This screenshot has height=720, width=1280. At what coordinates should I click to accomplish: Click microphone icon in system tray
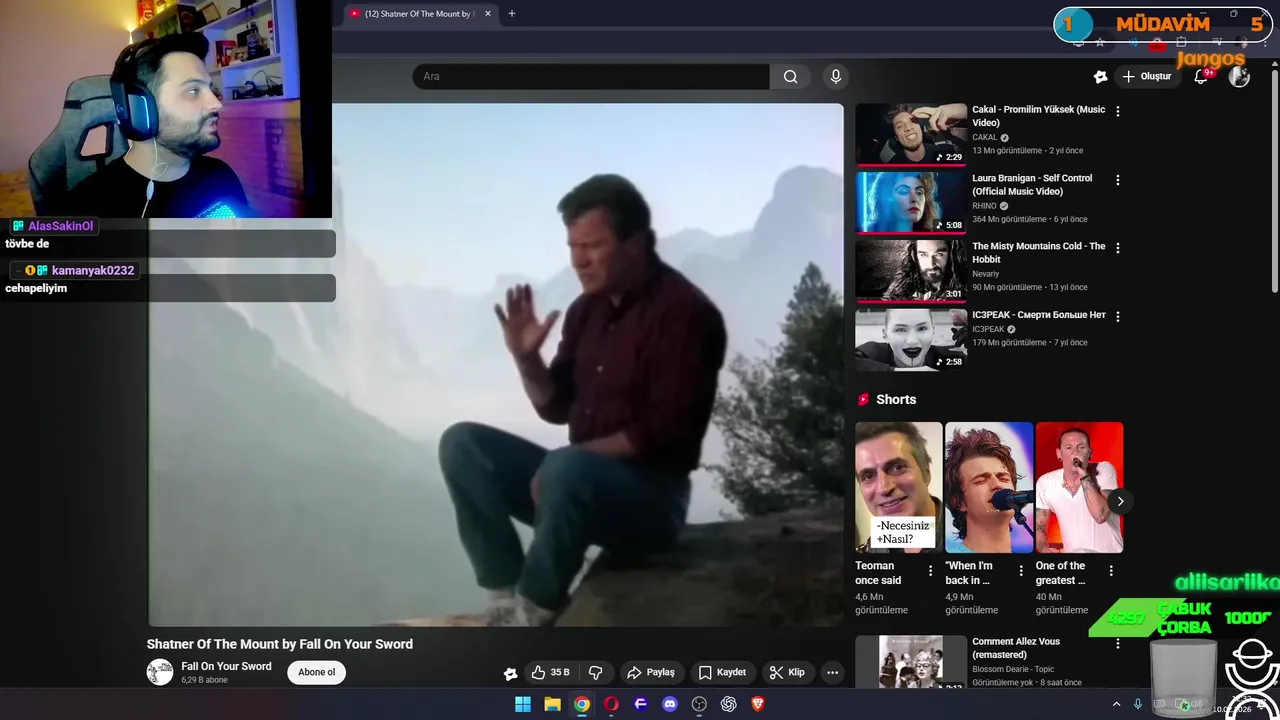pos(1137,704)
